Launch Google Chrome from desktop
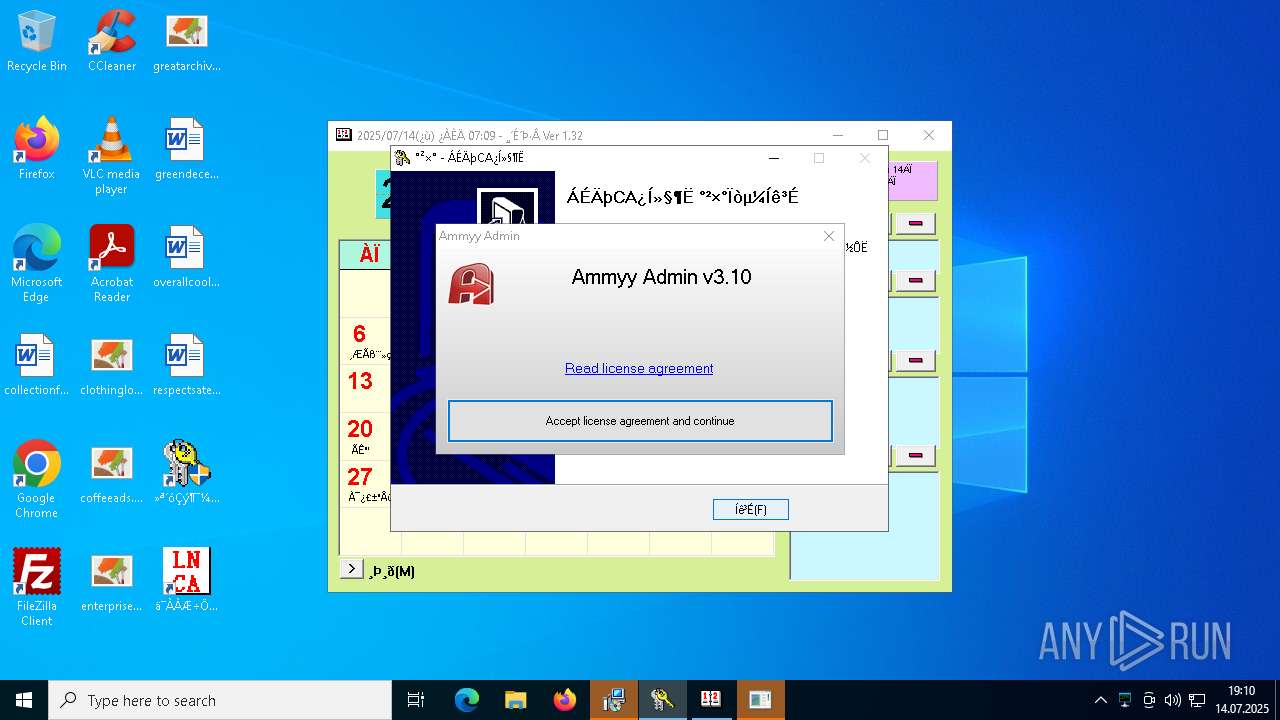 click(36, 480)
